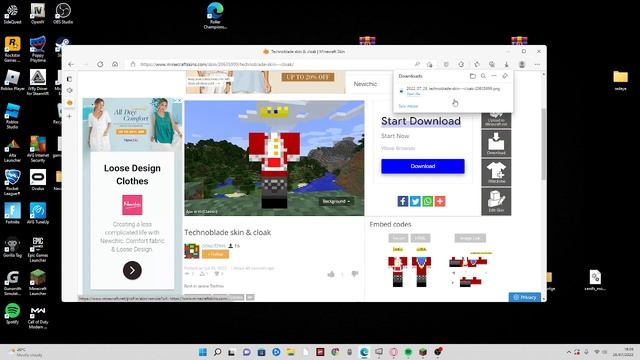The height and width of the screenshot is (360, 640).
Task: Click pin icon in Downloads popup
Action: [x=505, y=76]
